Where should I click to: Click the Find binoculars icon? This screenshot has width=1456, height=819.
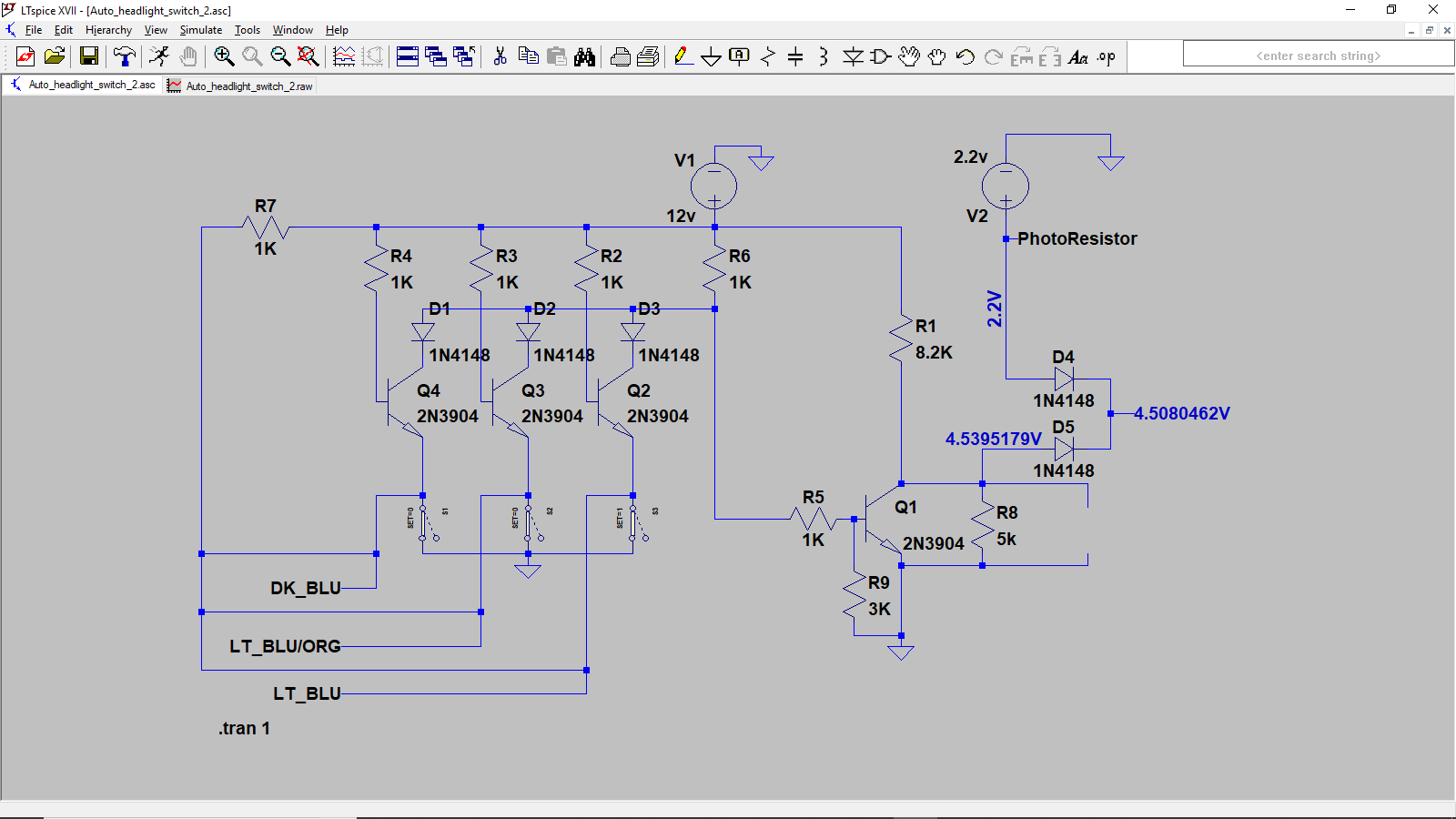[x=584, y=56]
